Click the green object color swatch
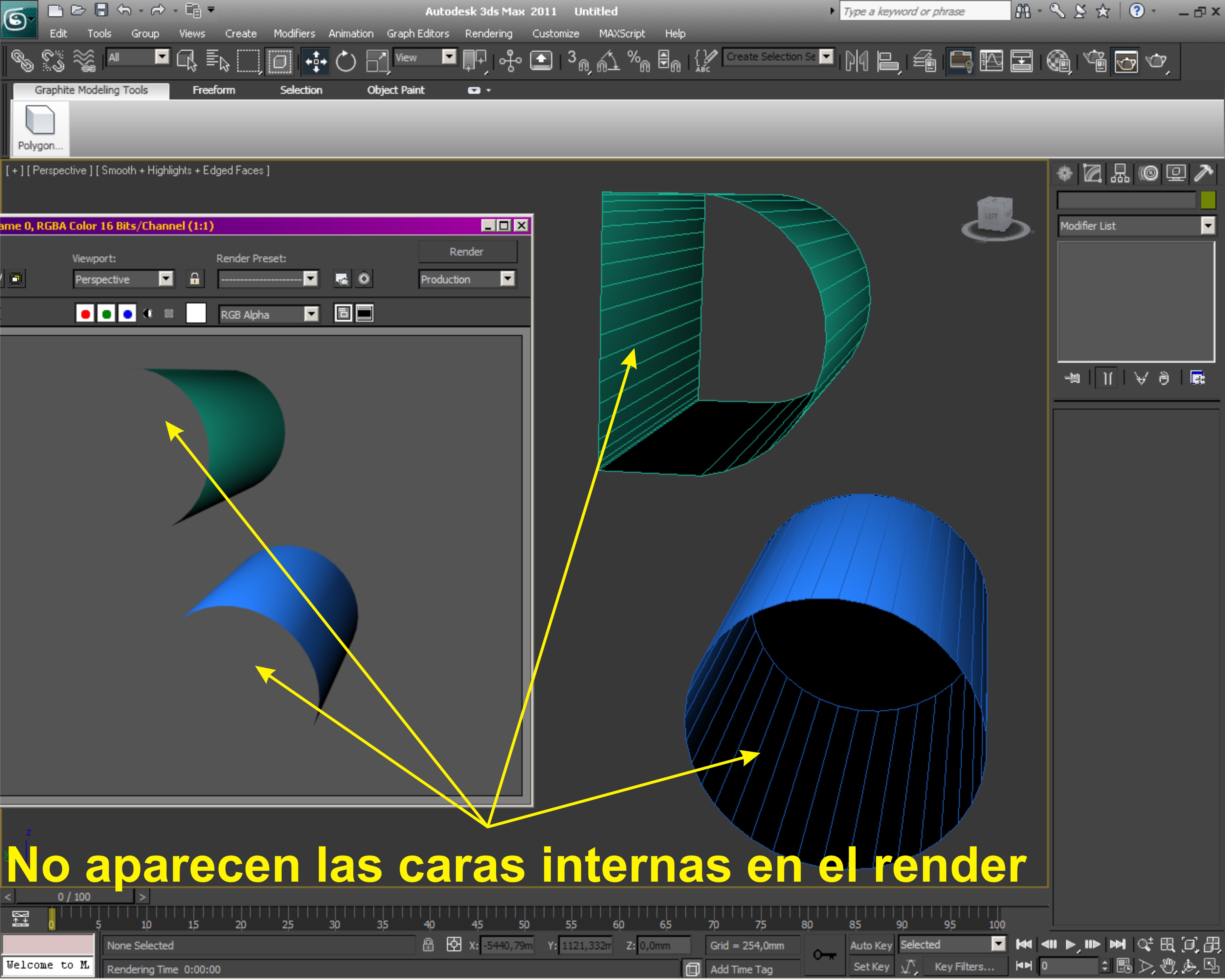 1208,201
